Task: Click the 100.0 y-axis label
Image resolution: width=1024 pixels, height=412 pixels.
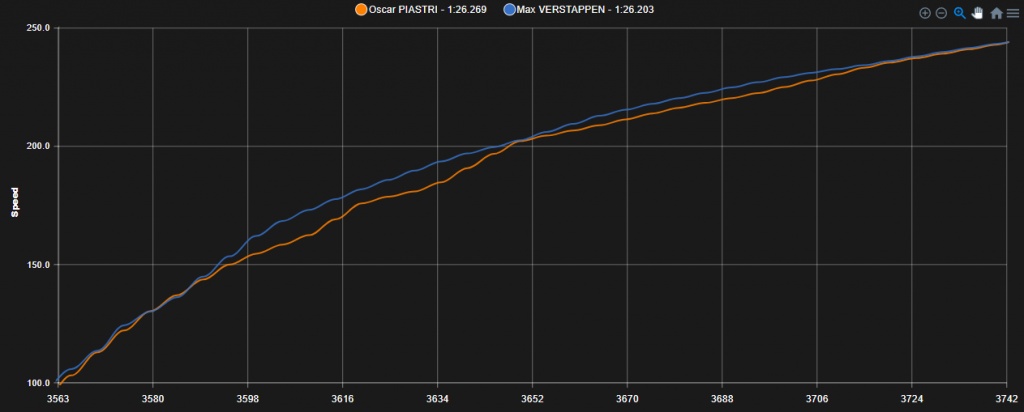Action: [38, 383]
